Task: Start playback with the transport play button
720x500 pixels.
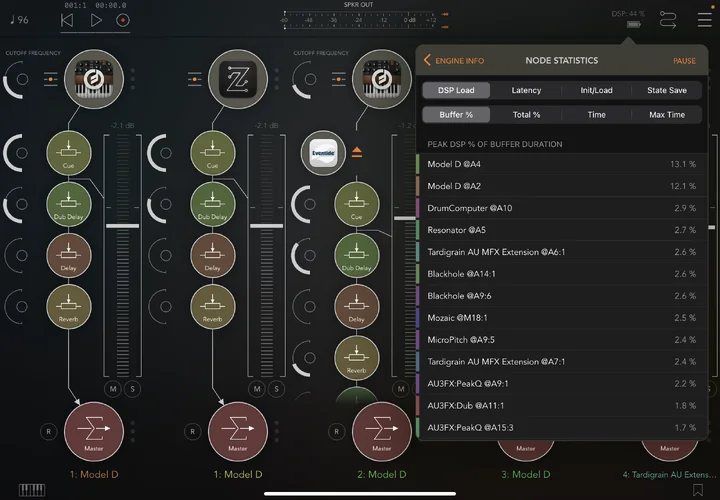Action: coord(96,19)
